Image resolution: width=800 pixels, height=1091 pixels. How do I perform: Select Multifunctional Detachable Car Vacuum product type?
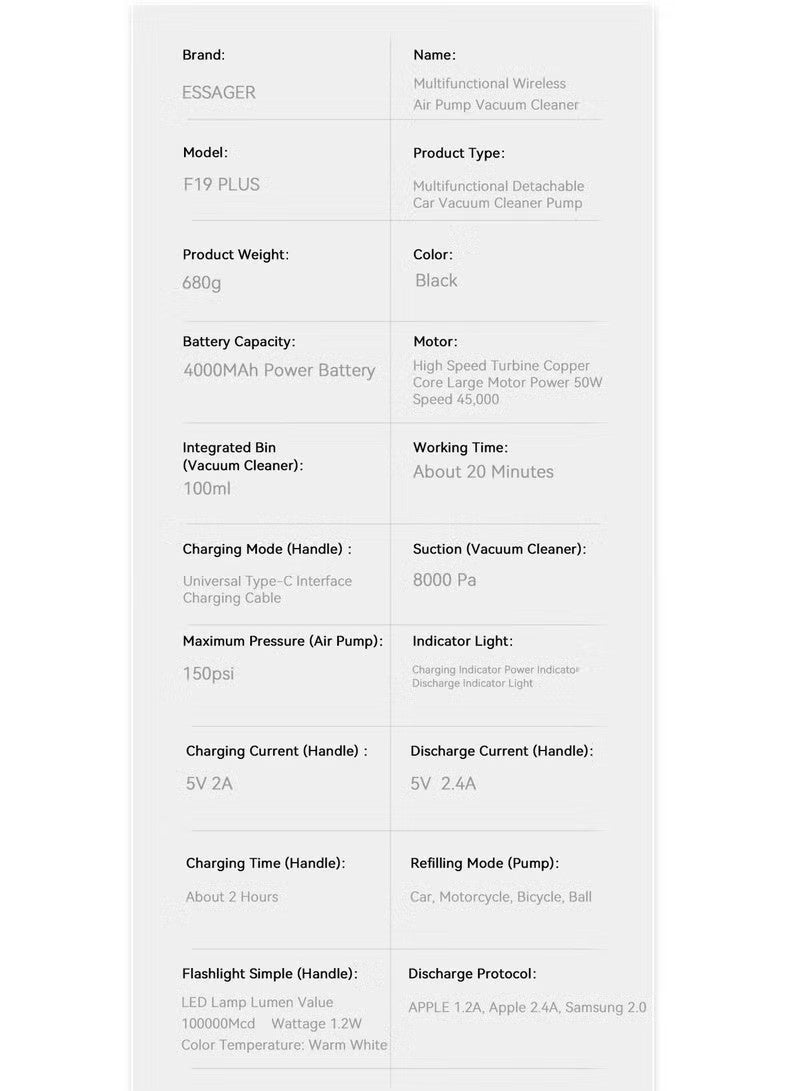pos(498,194)
